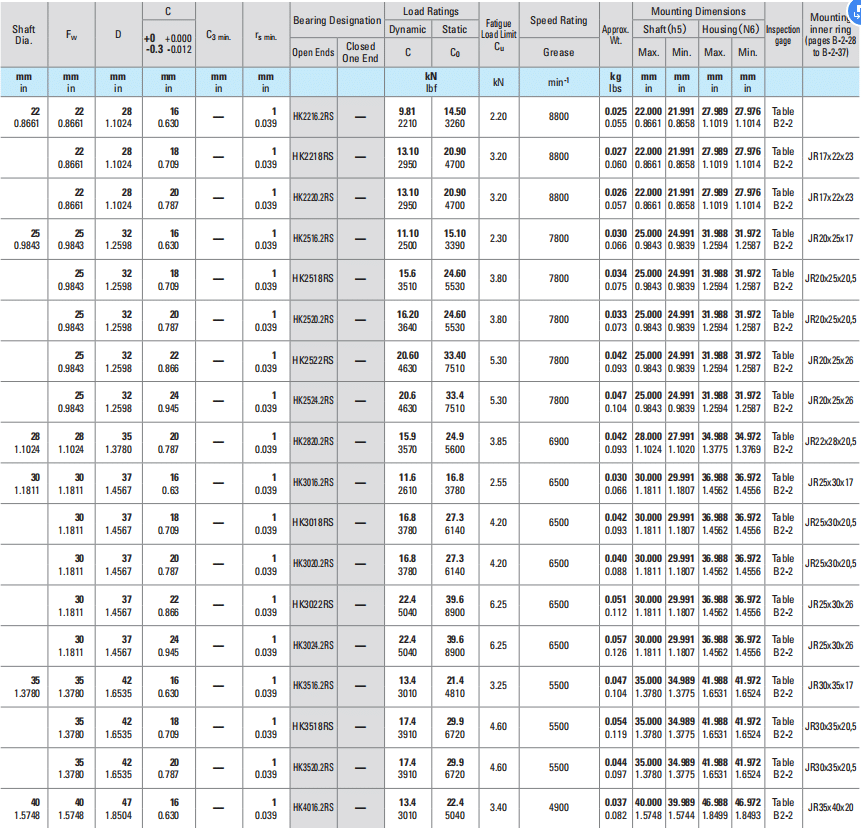Select bearing designation HK2216.2RS

point(313,117)
